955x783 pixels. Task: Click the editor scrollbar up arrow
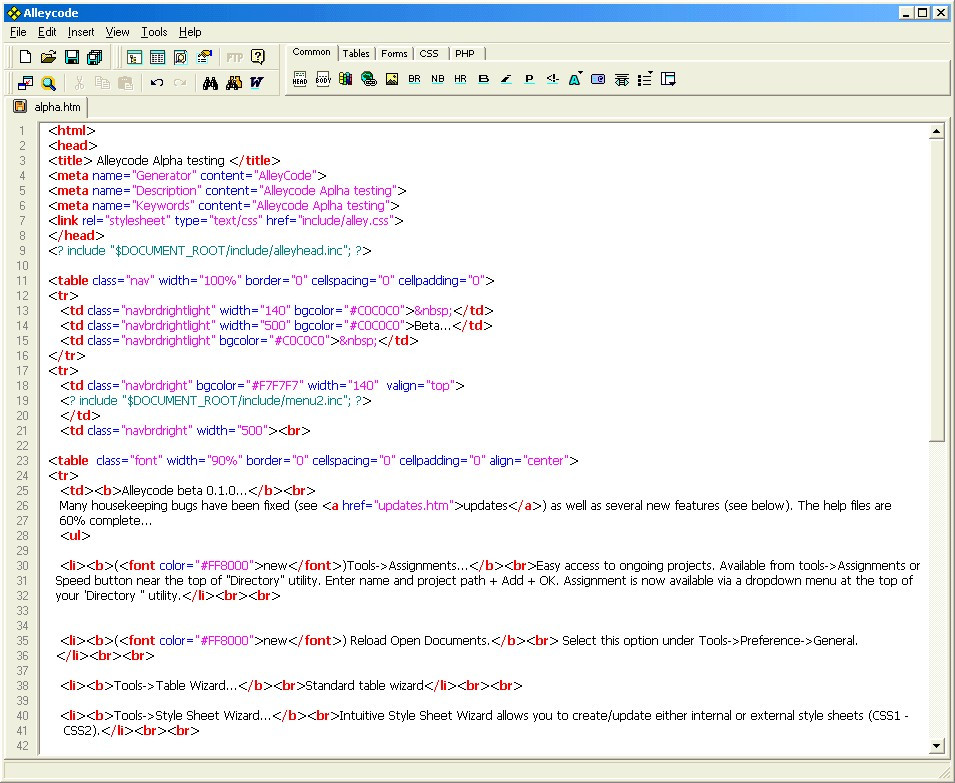point(937,131)
